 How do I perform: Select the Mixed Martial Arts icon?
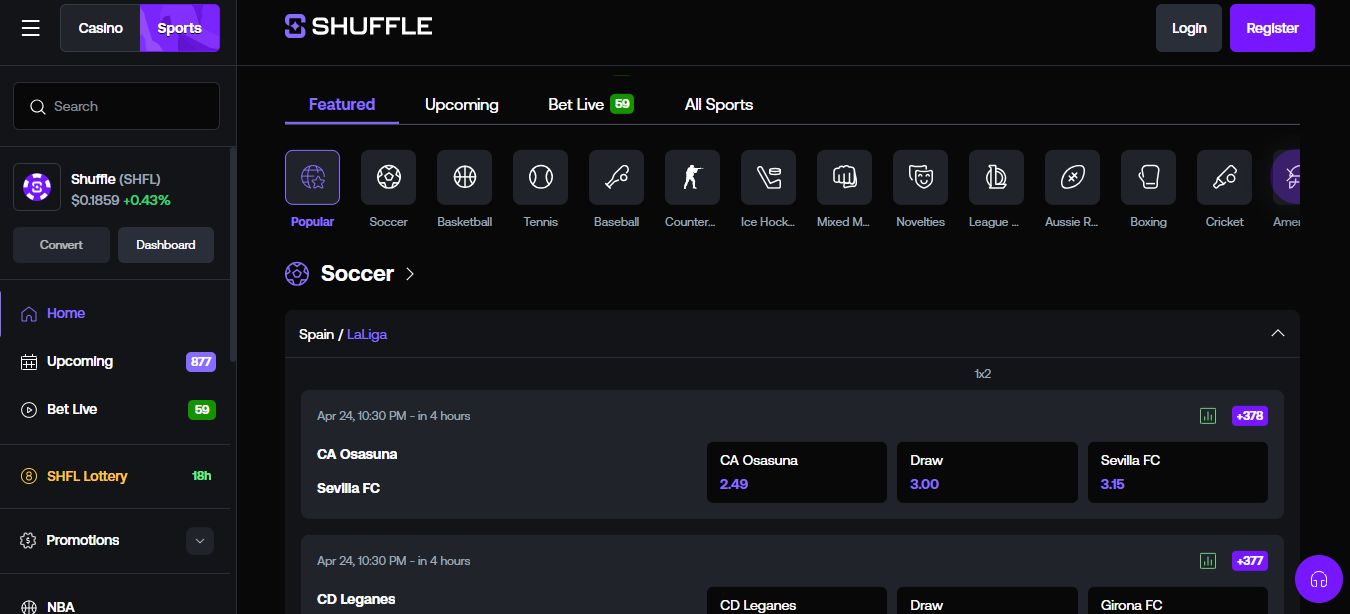(x=844, y=177)
